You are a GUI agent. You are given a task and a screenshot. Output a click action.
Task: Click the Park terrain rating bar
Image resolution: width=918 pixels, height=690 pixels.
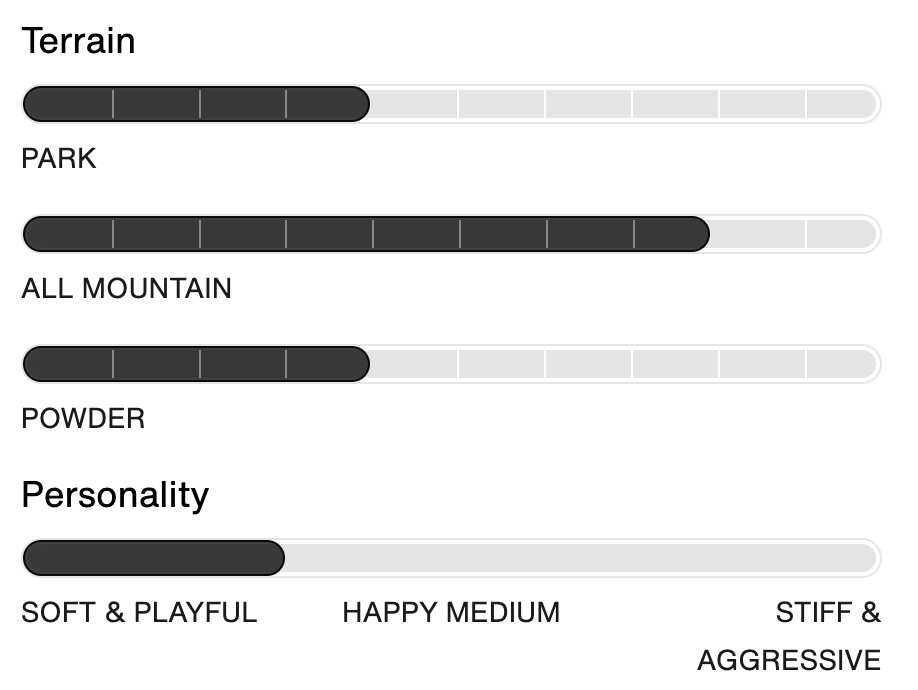coord(451,104)
